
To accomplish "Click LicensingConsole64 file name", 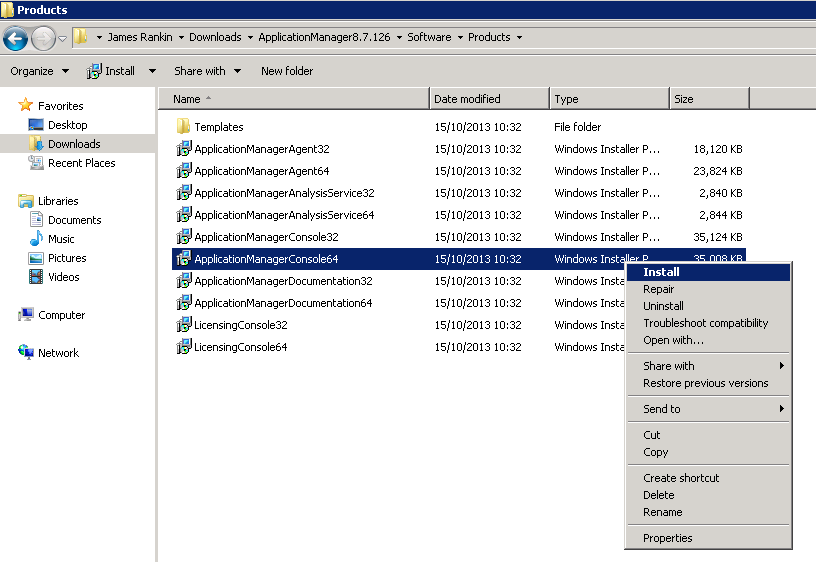I will pos(240,347).
